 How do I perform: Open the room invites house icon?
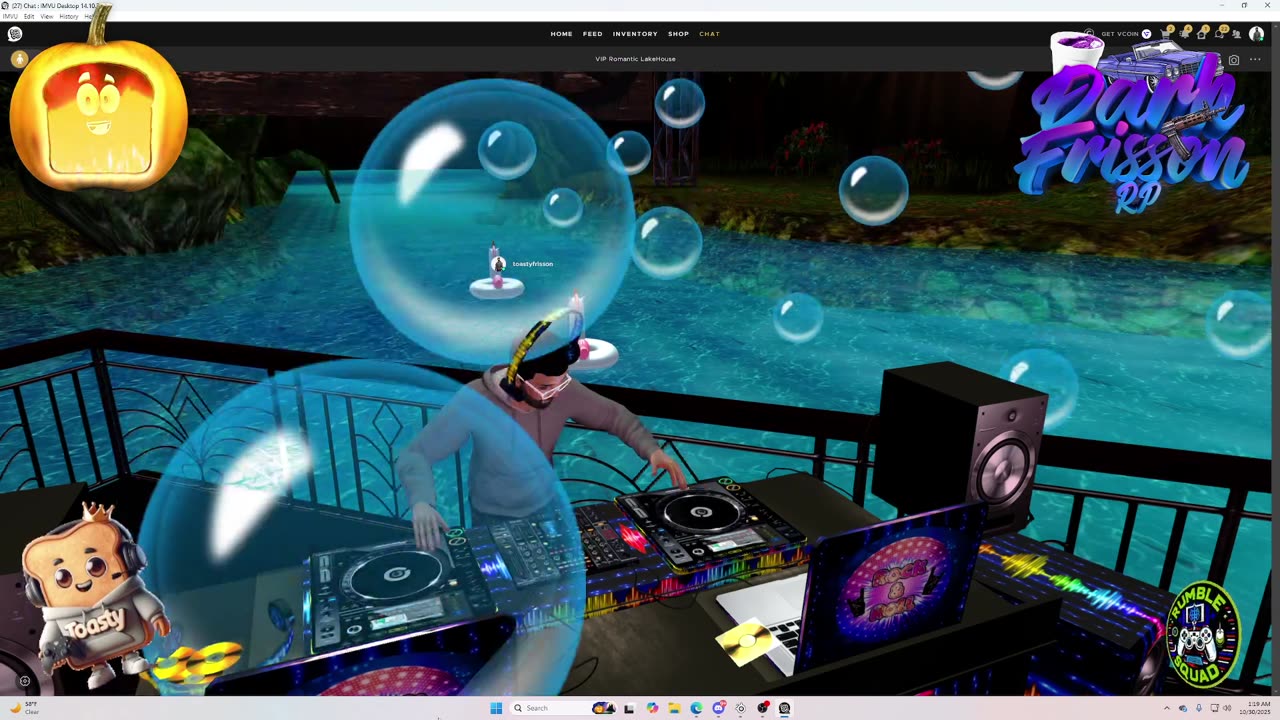pyautogui.click(x=1202, y=34)
